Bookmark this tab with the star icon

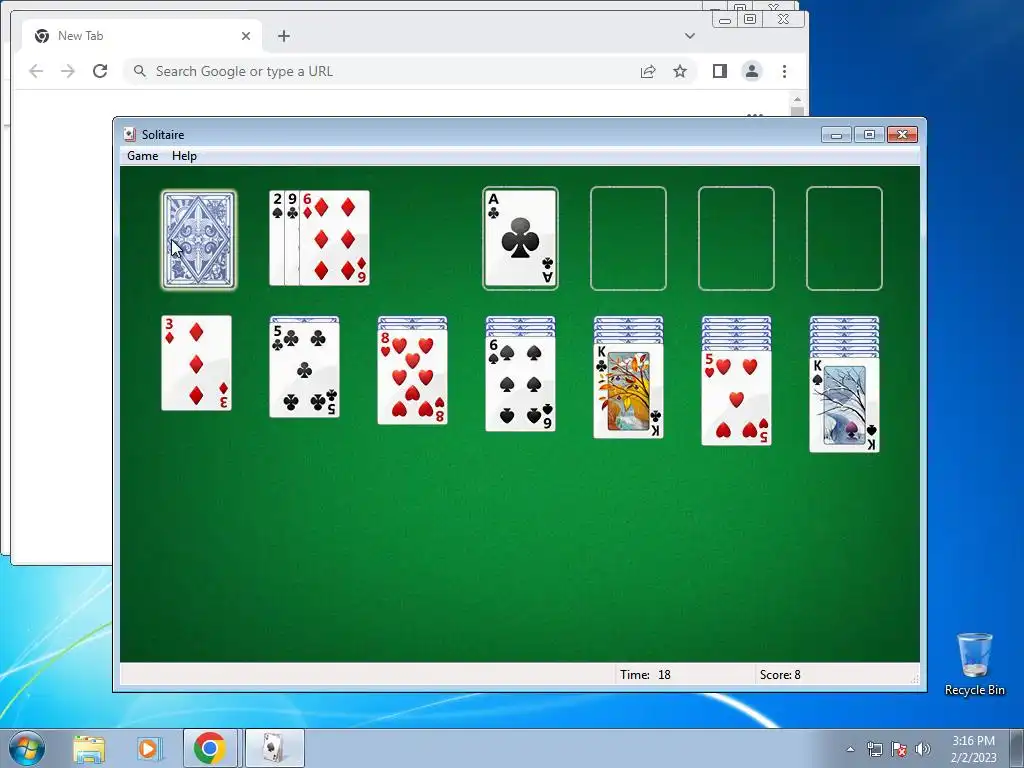680,71
